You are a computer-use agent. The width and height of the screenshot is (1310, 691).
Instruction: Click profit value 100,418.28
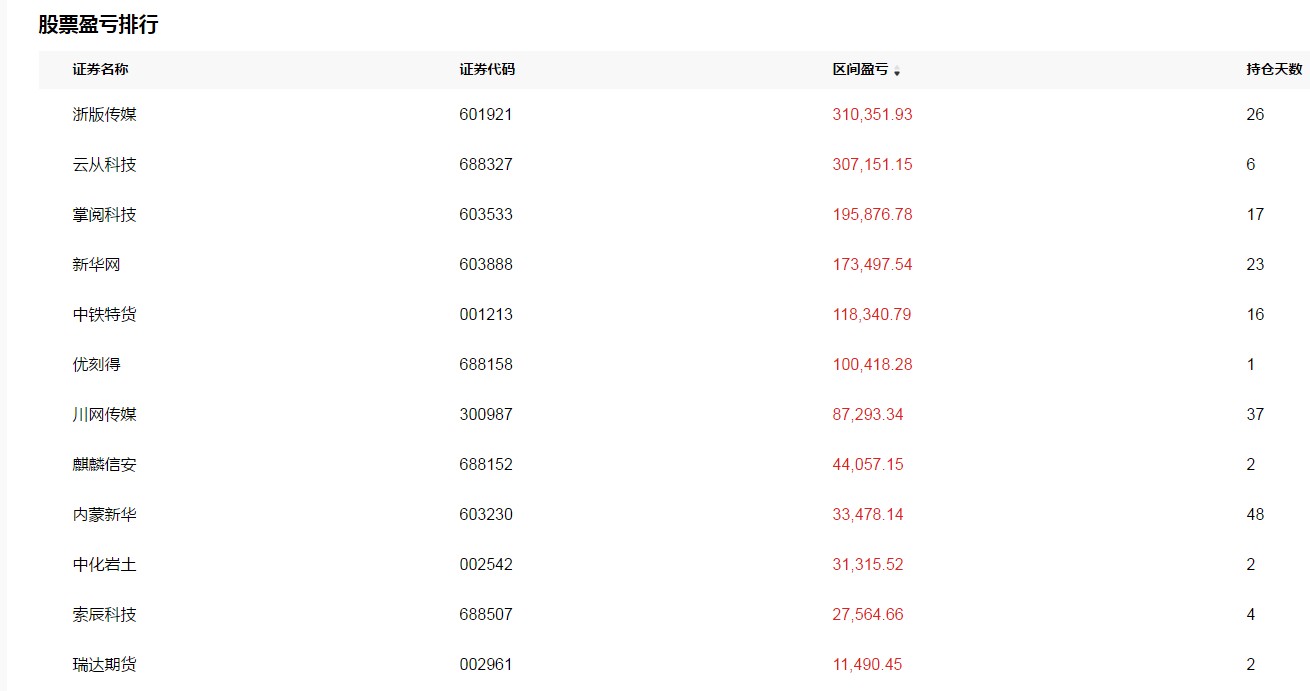872,364
